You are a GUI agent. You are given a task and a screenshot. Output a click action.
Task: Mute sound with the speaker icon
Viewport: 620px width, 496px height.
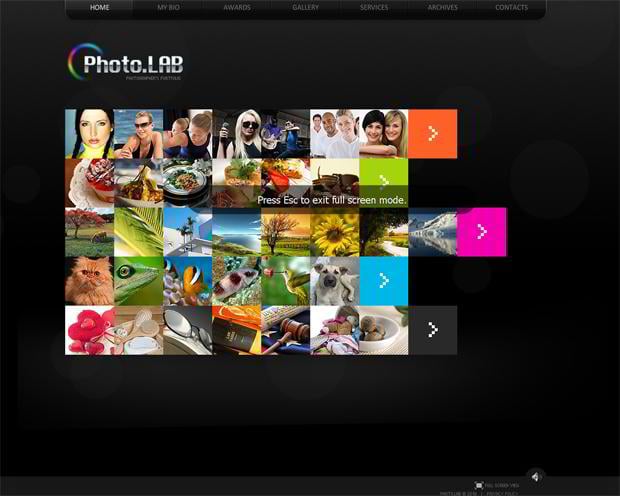pyautogui.click(x=535, y=476)
